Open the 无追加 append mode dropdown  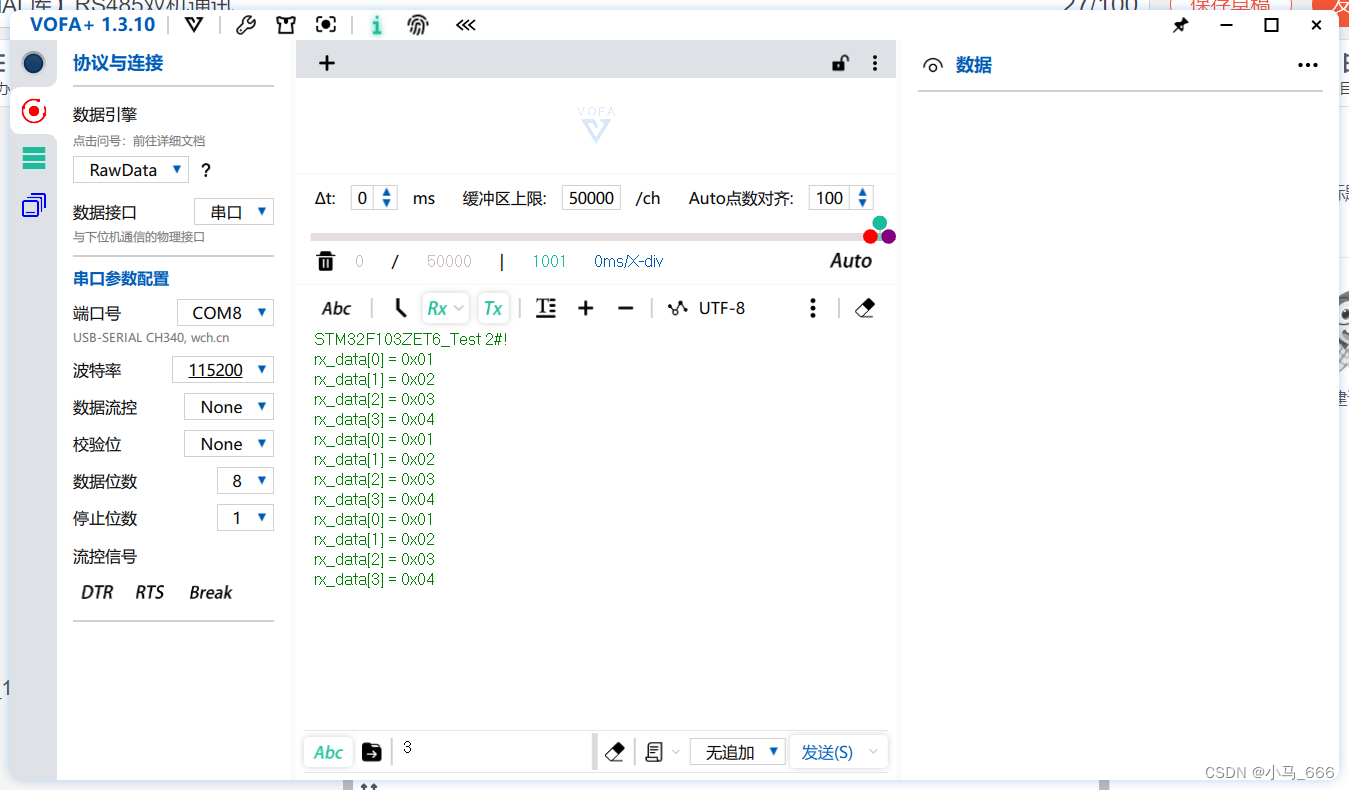pos(737,751)
